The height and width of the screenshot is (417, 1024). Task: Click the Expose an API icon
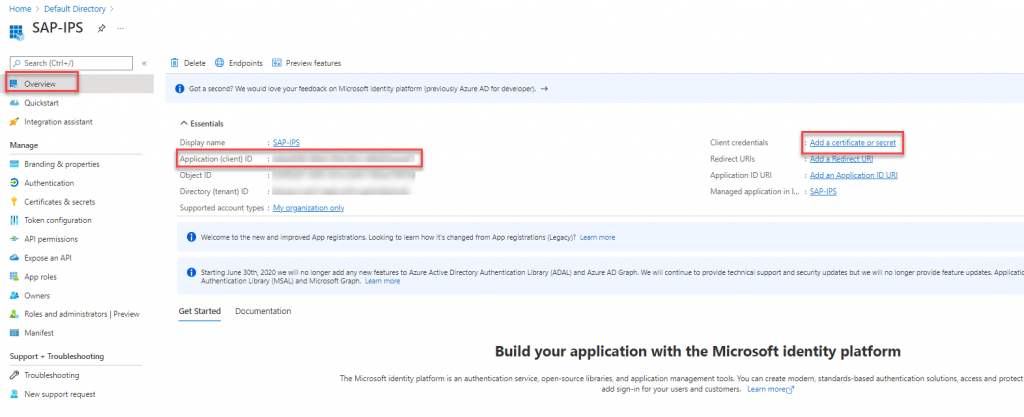tap(14, 258)
